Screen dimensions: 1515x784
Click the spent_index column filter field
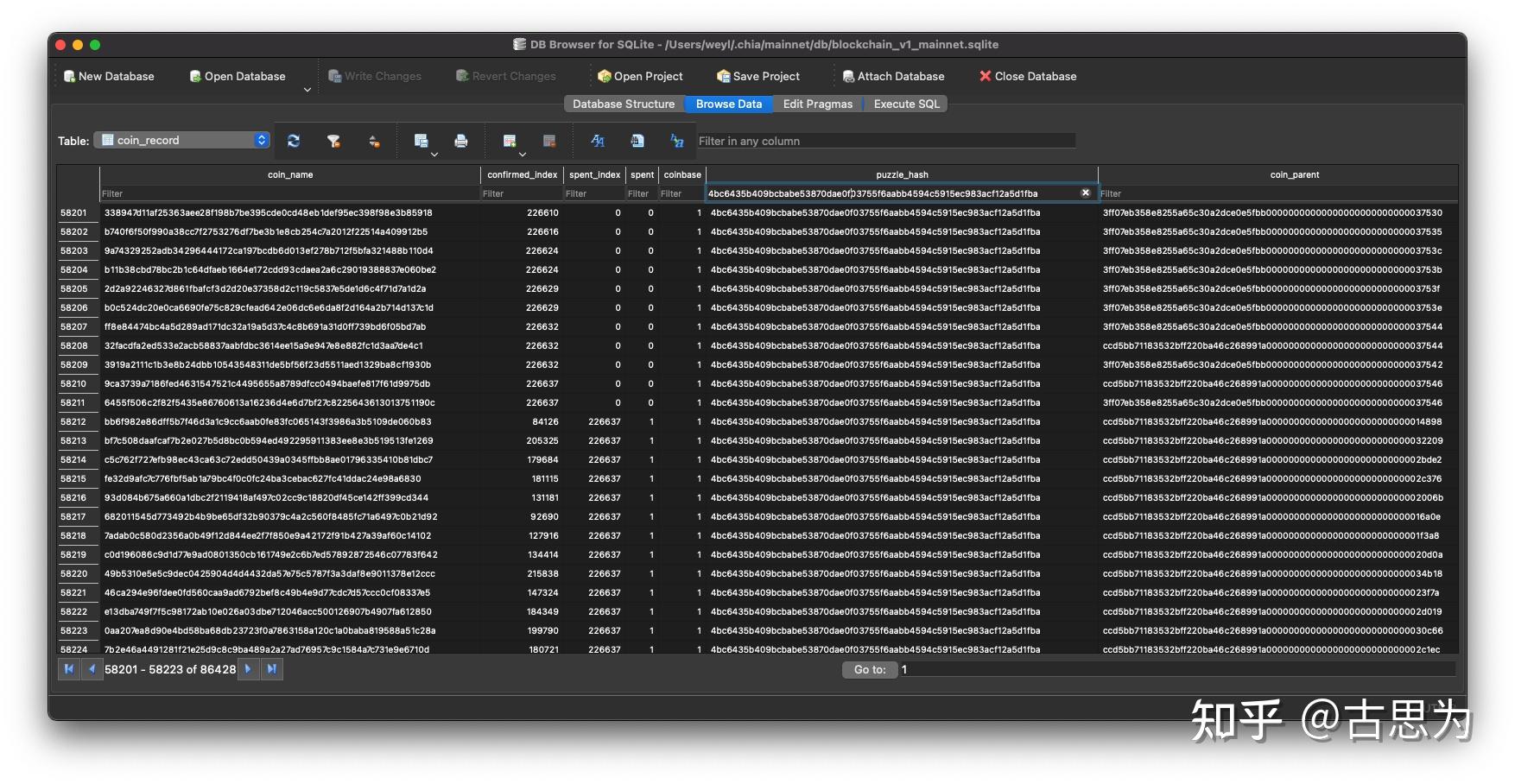[x=594, y=193]
